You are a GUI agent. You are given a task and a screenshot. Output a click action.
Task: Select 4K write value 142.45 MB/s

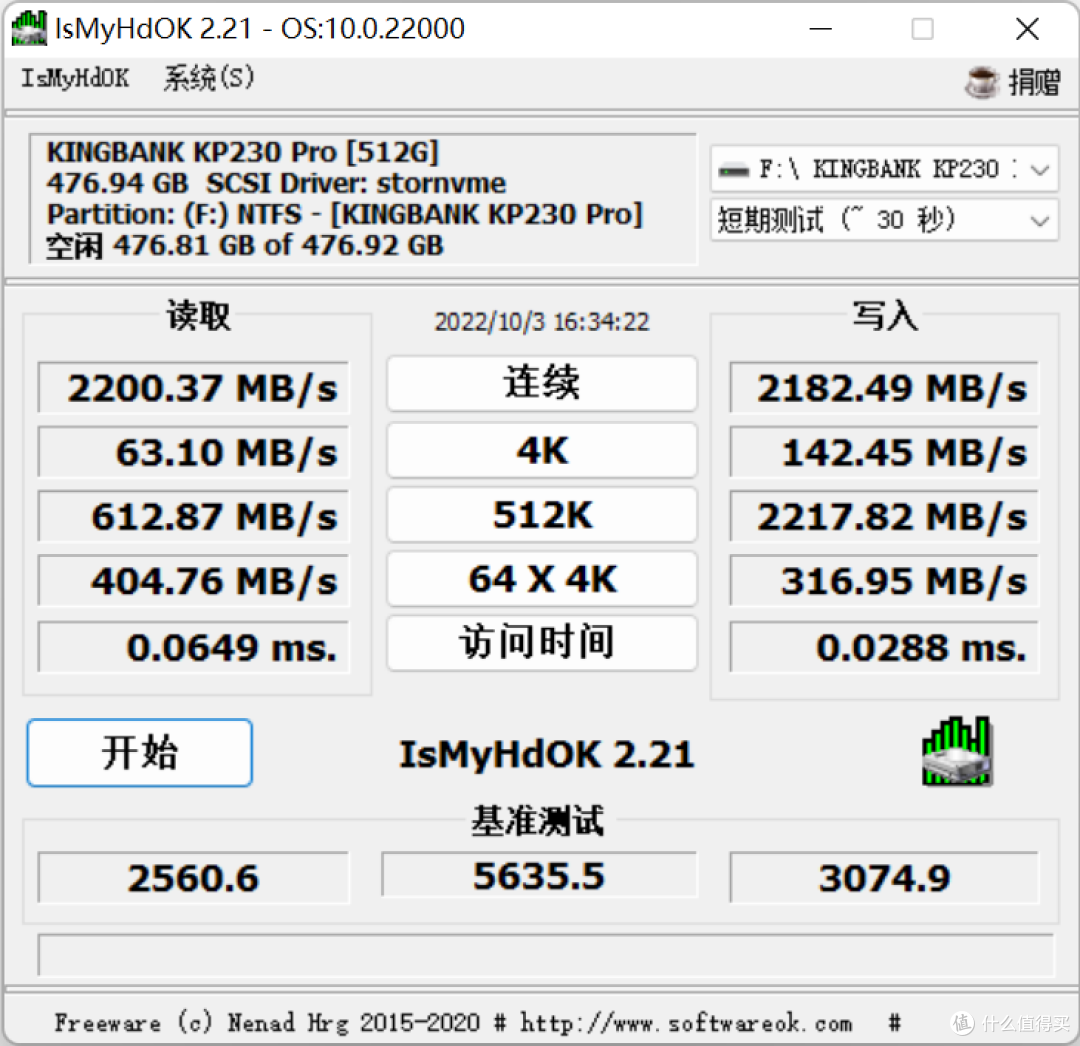click(x=884, y=452)
